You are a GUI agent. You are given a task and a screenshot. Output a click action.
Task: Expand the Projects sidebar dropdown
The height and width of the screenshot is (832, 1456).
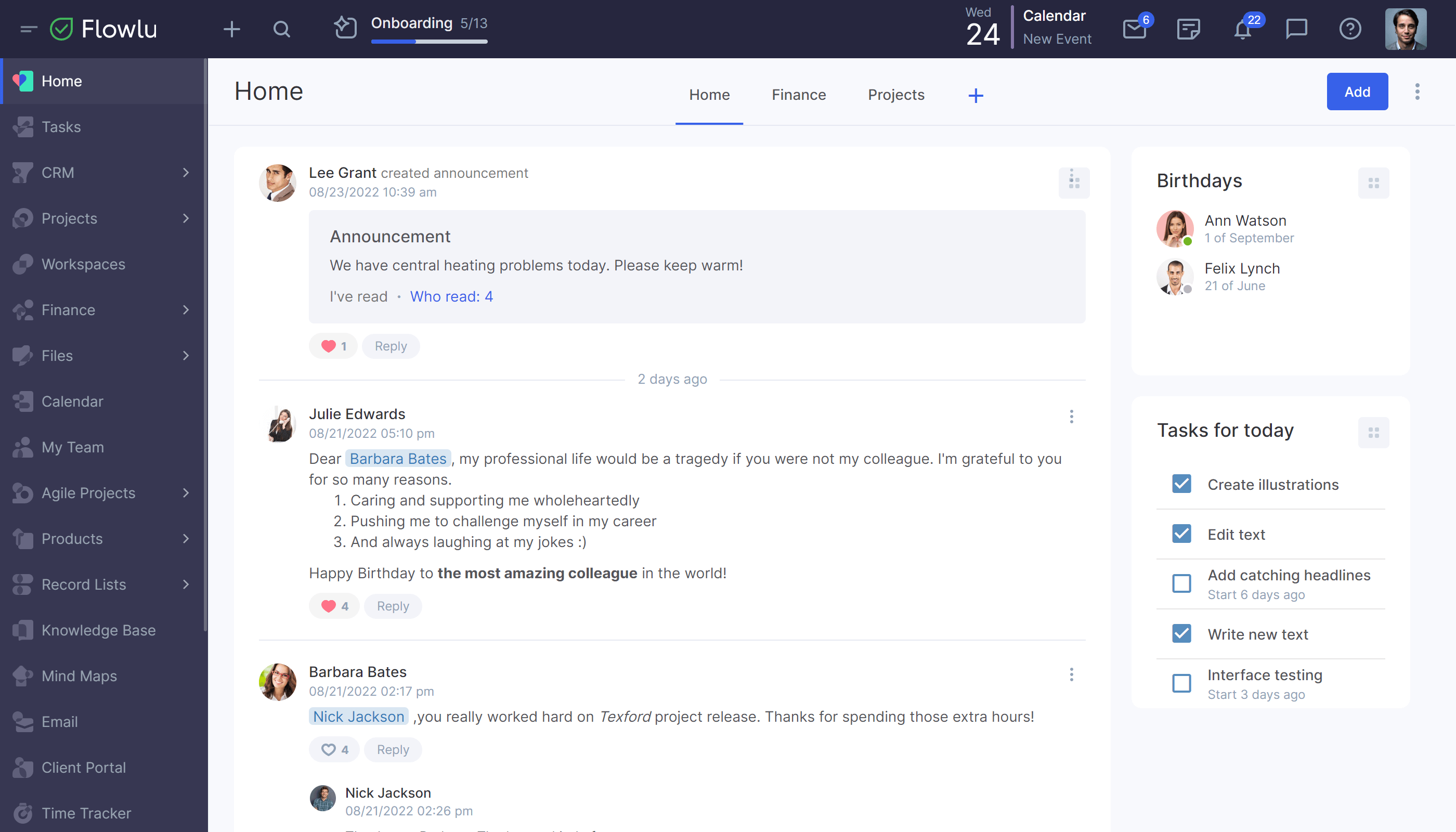[186, 218]
